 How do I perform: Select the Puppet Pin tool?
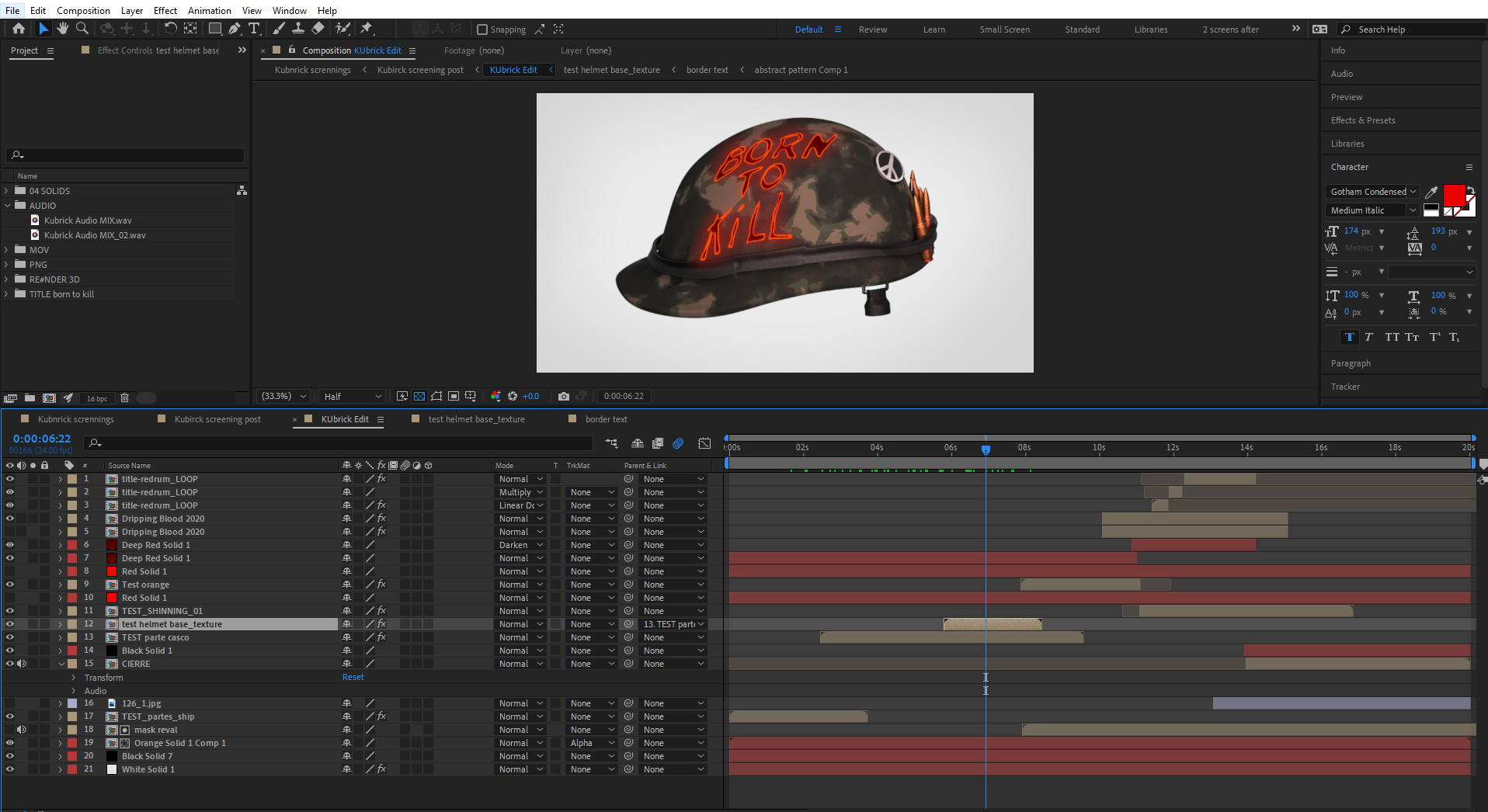click(367, 29)
